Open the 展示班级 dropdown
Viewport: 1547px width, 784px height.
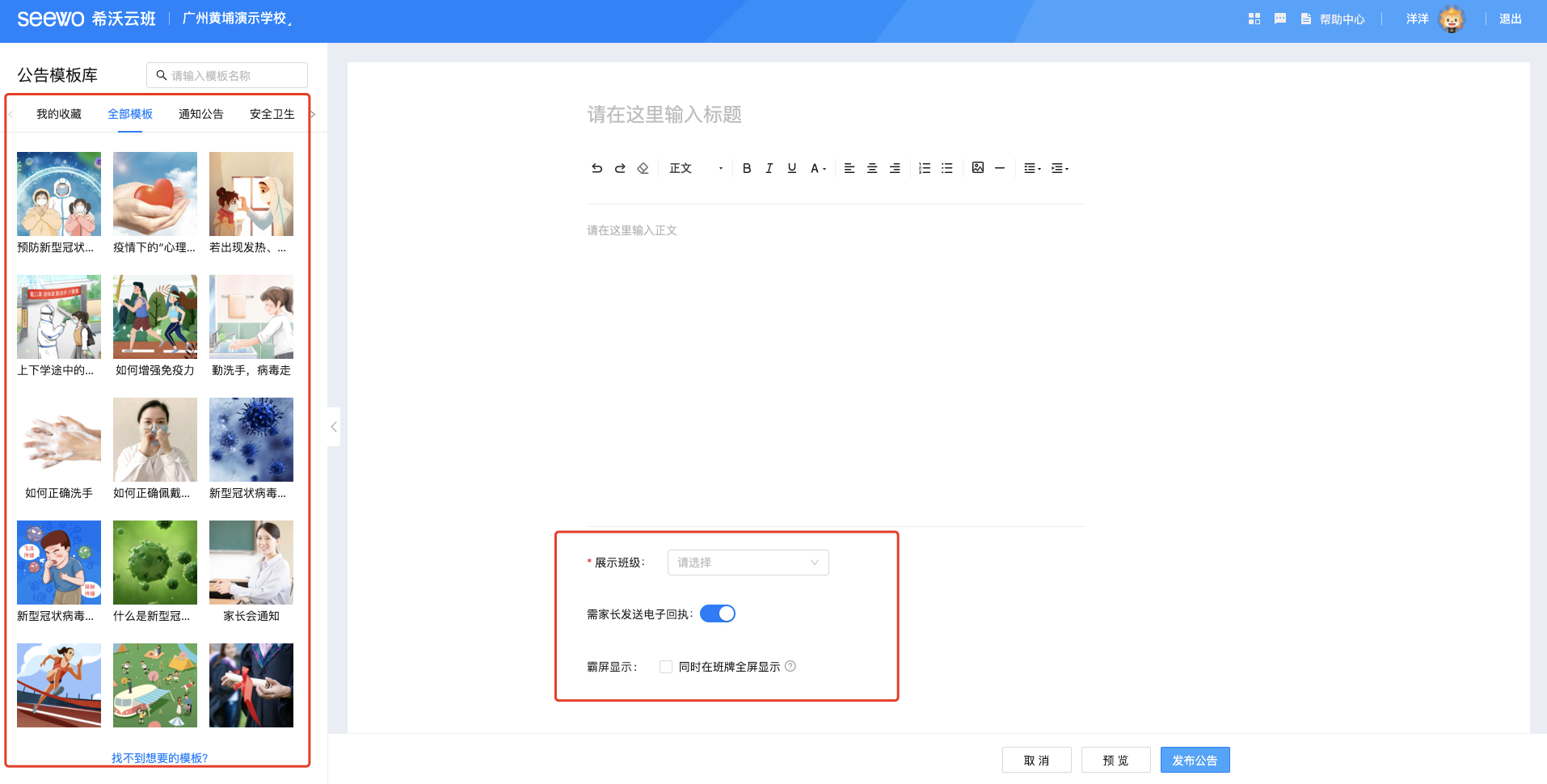coord(748,563)
